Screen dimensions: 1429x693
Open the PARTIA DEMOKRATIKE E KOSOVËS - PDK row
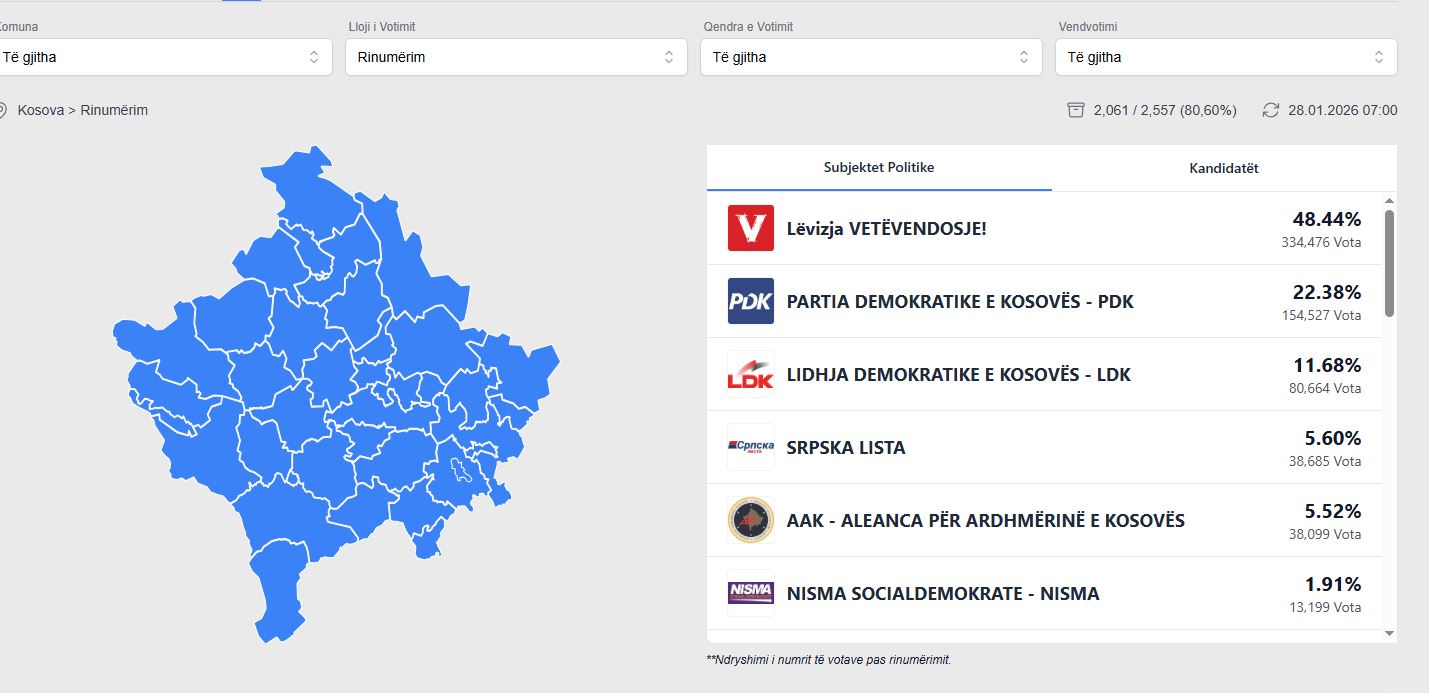pos(960,301)
